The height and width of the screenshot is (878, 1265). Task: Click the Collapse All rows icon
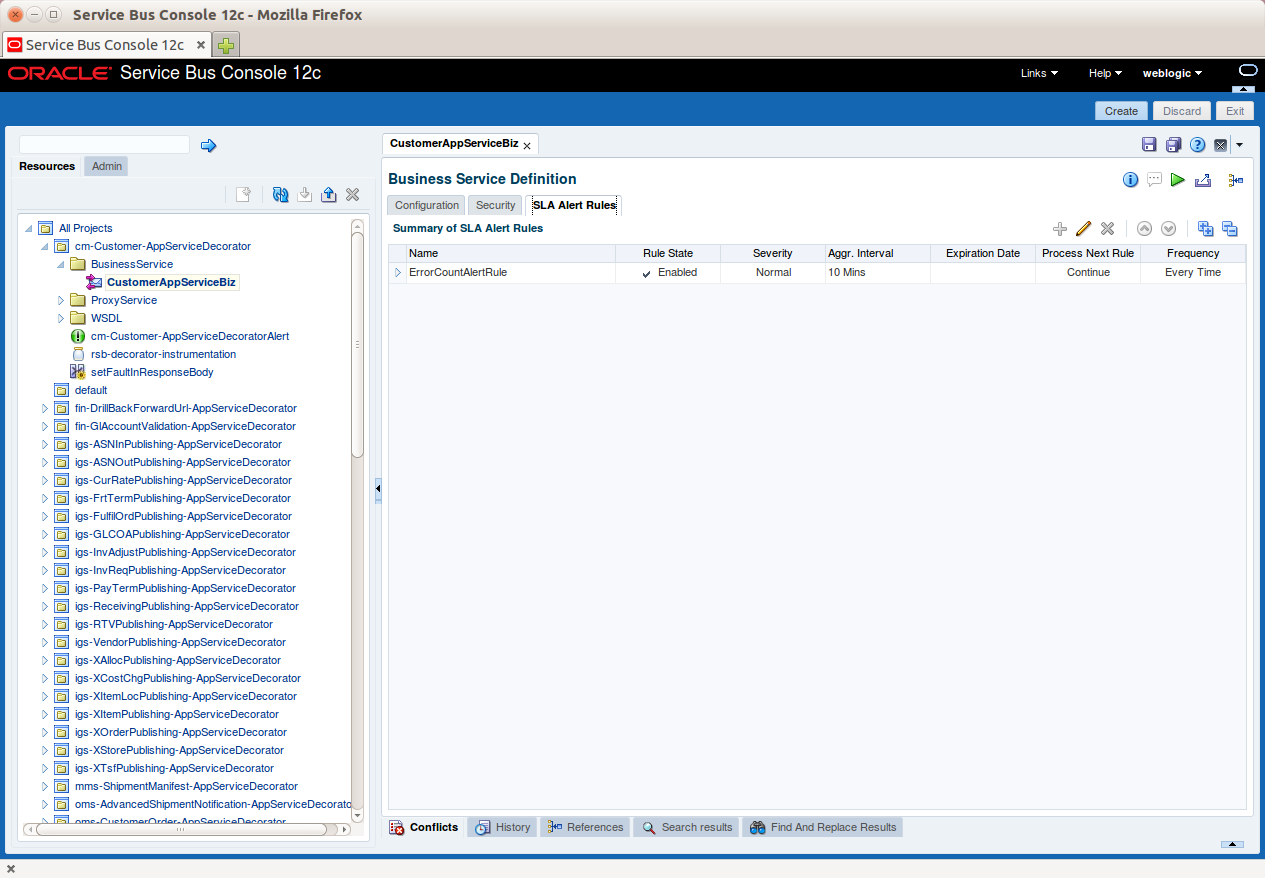point(1230,229)
